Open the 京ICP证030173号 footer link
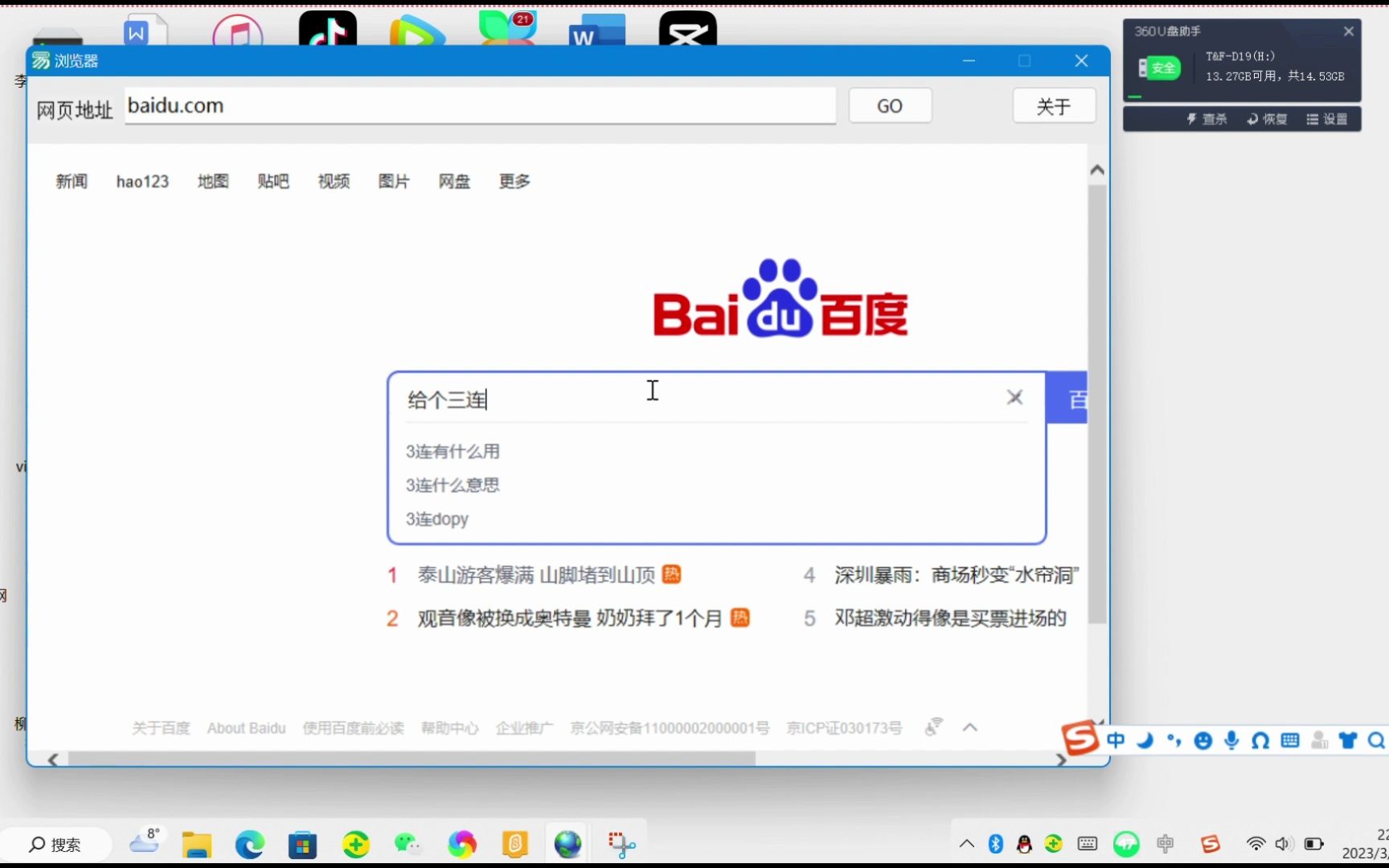The height and width of the screenshot is (868, 1389). pyautogui.click(x=844, y=728)
